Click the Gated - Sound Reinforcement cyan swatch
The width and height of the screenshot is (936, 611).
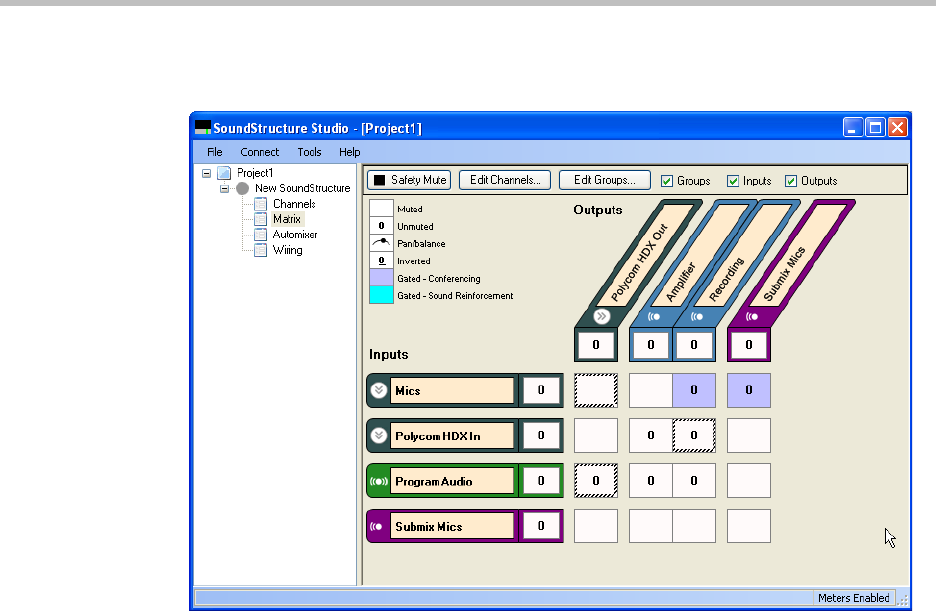tap(381, 295)
